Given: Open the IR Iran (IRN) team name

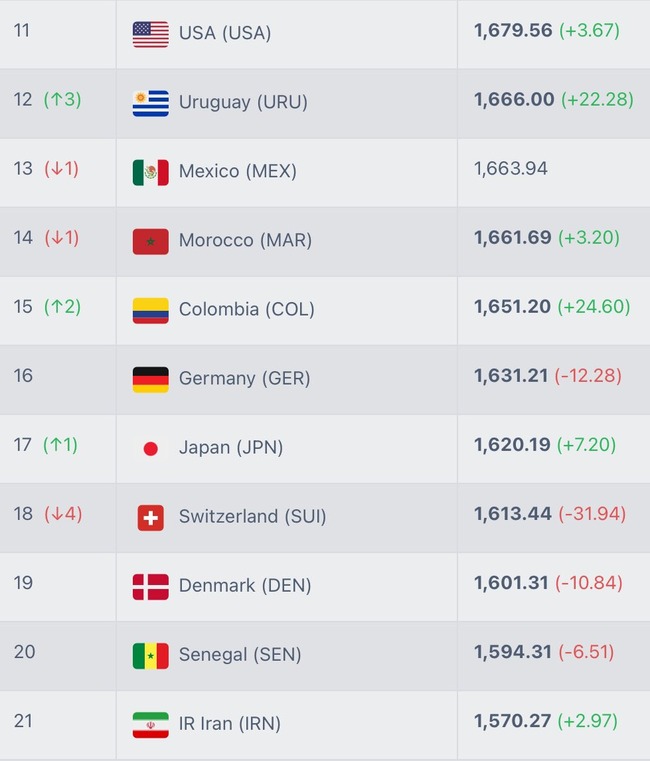Looking at the screenshot, I should pos(230,724).
